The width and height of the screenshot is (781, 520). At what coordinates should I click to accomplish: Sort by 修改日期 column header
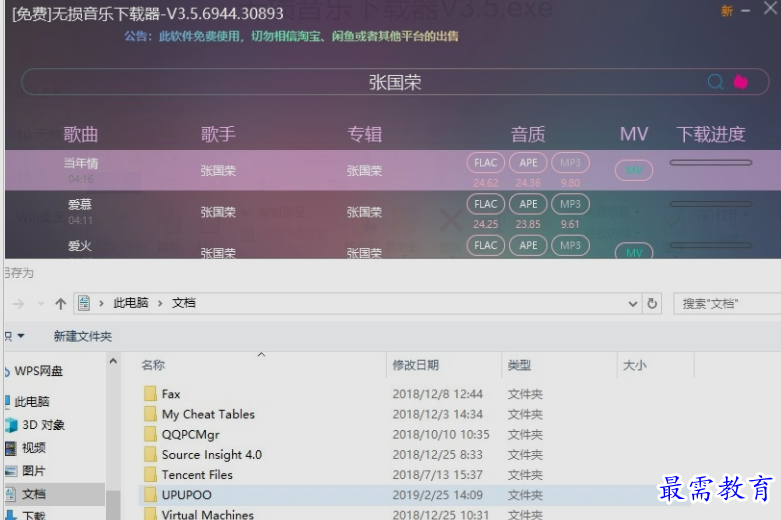tap(415, 365)
